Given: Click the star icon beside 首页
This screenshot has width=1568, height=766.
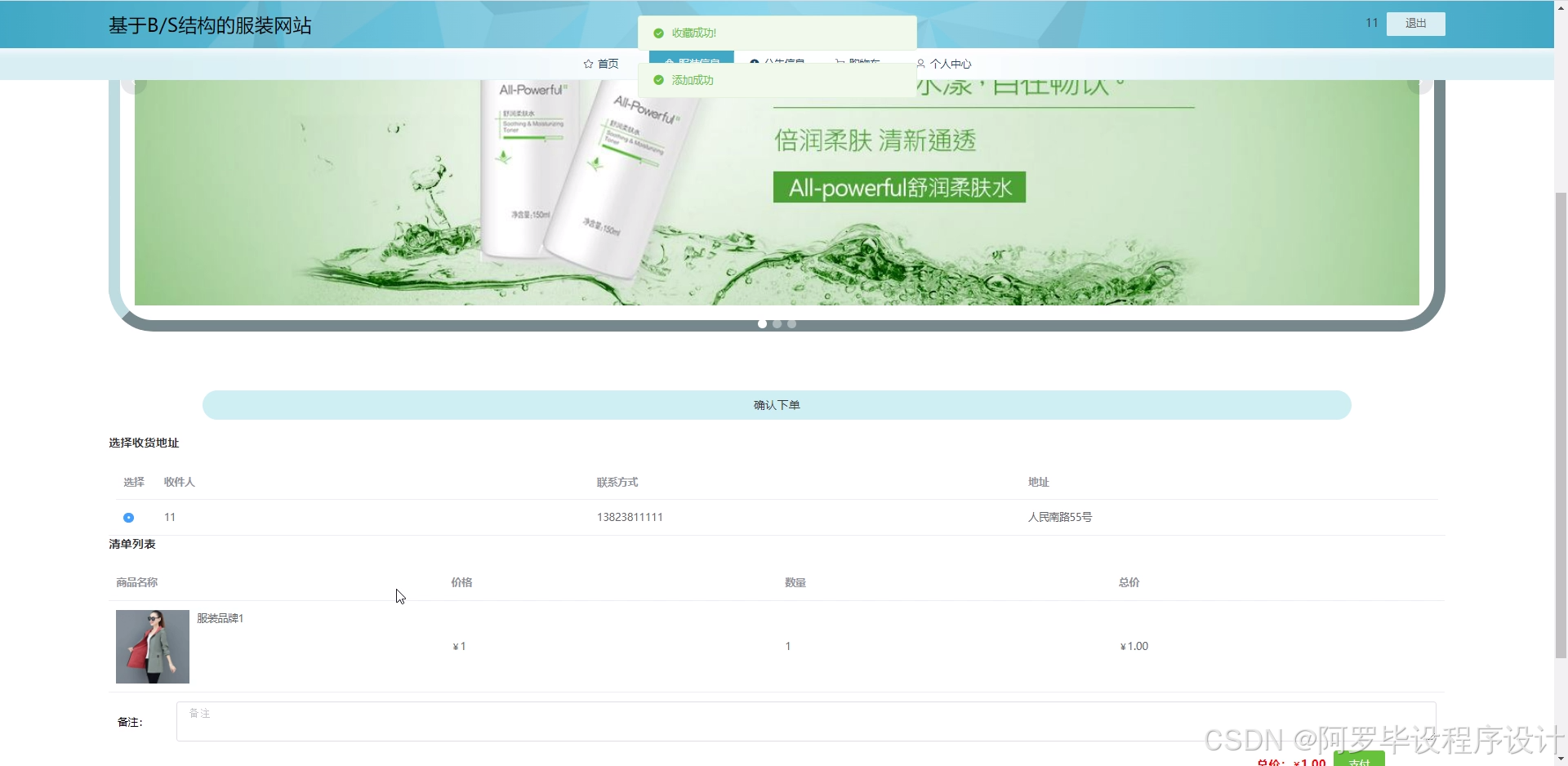Looking at the screenshot, I should click(x=588, y=64).
